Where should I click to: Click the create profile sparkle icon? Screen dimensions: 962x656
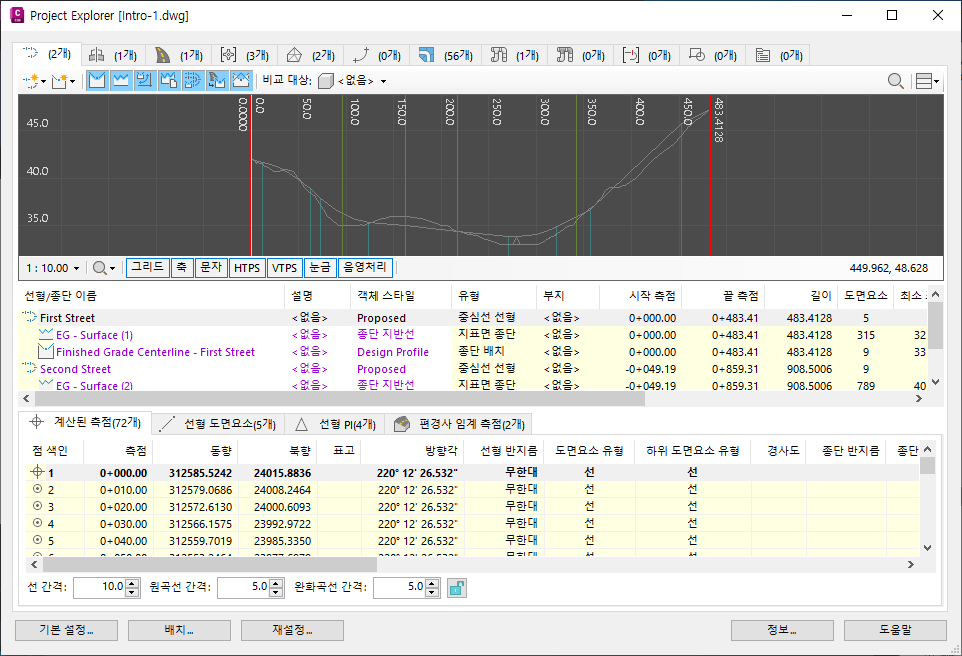coord(60,80)
